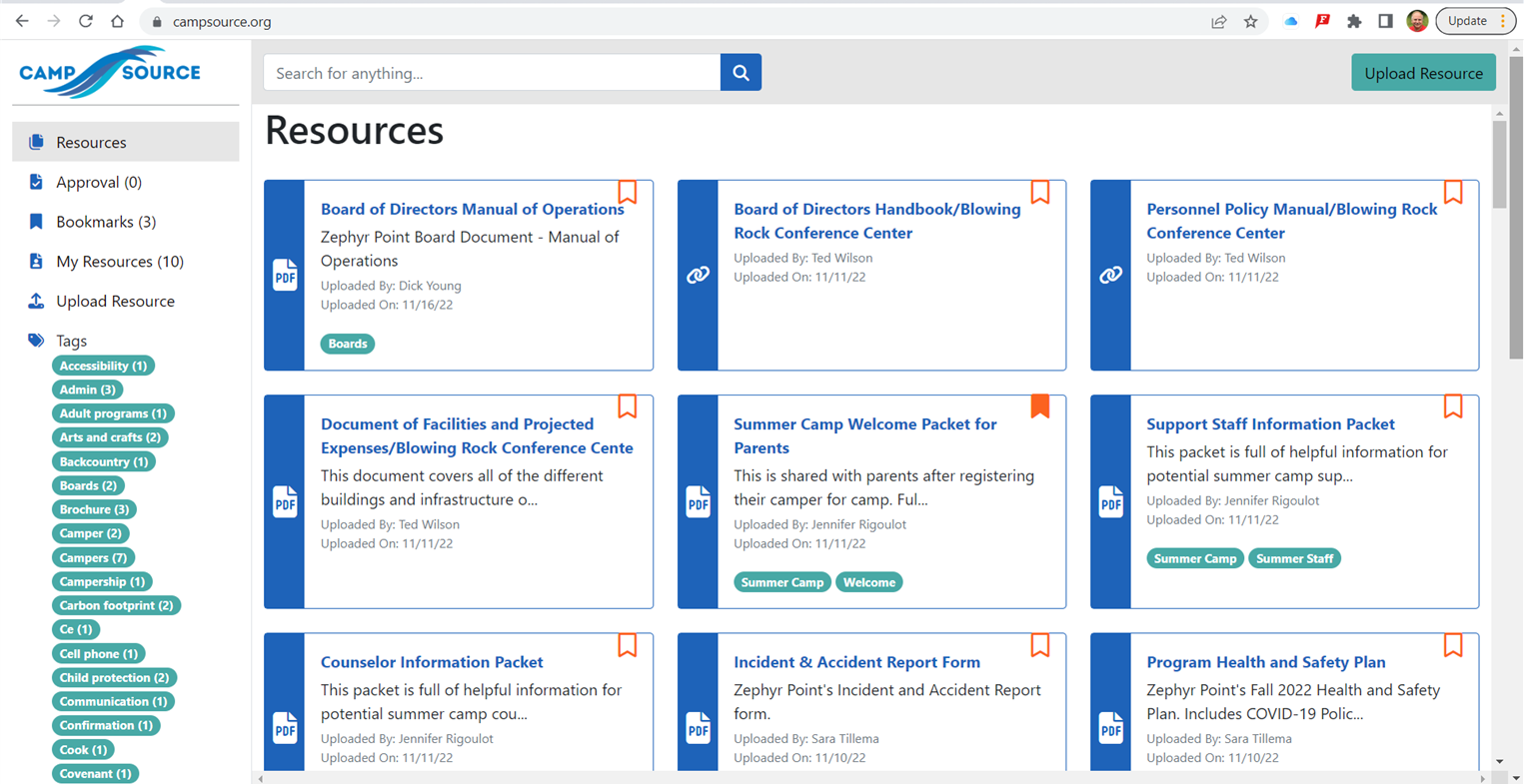Click the blue search magnifier button
This screenshot has width=1524, height=784.
(x=741, y=73)
